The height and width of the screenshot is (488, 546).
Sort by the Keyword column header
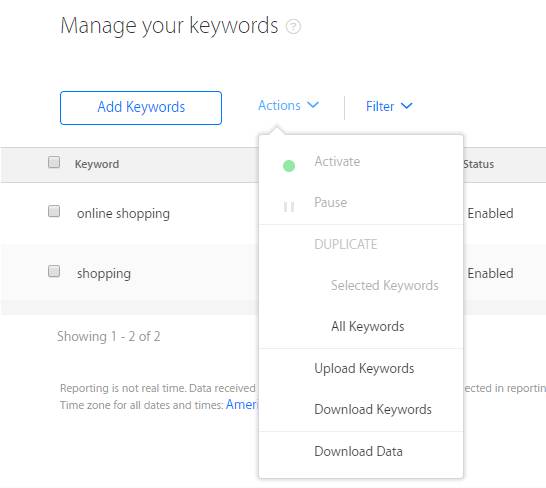point(97,164)
